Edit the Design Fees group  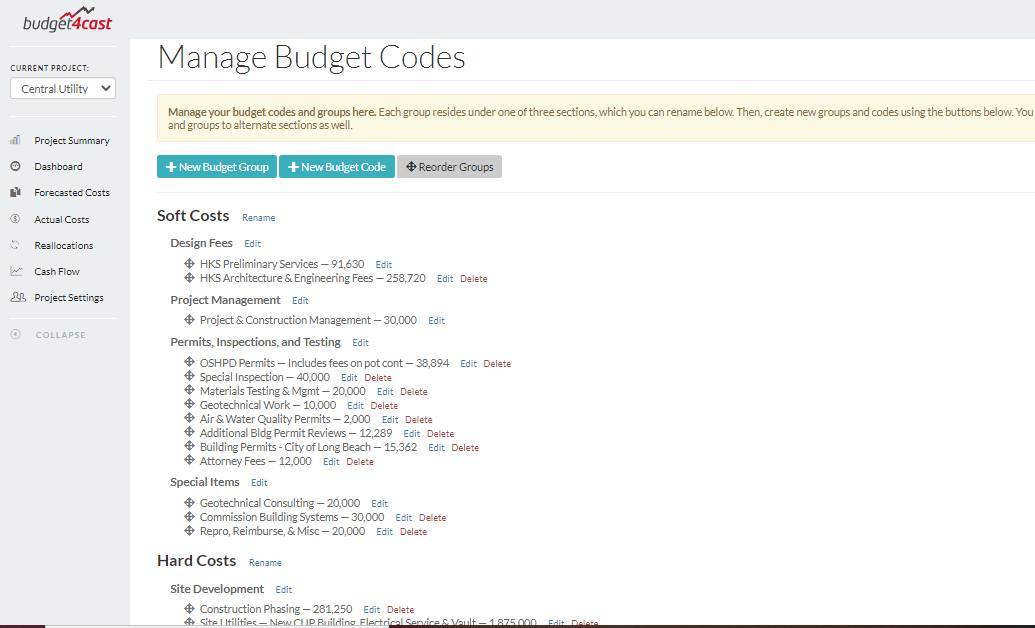point(252,244)
